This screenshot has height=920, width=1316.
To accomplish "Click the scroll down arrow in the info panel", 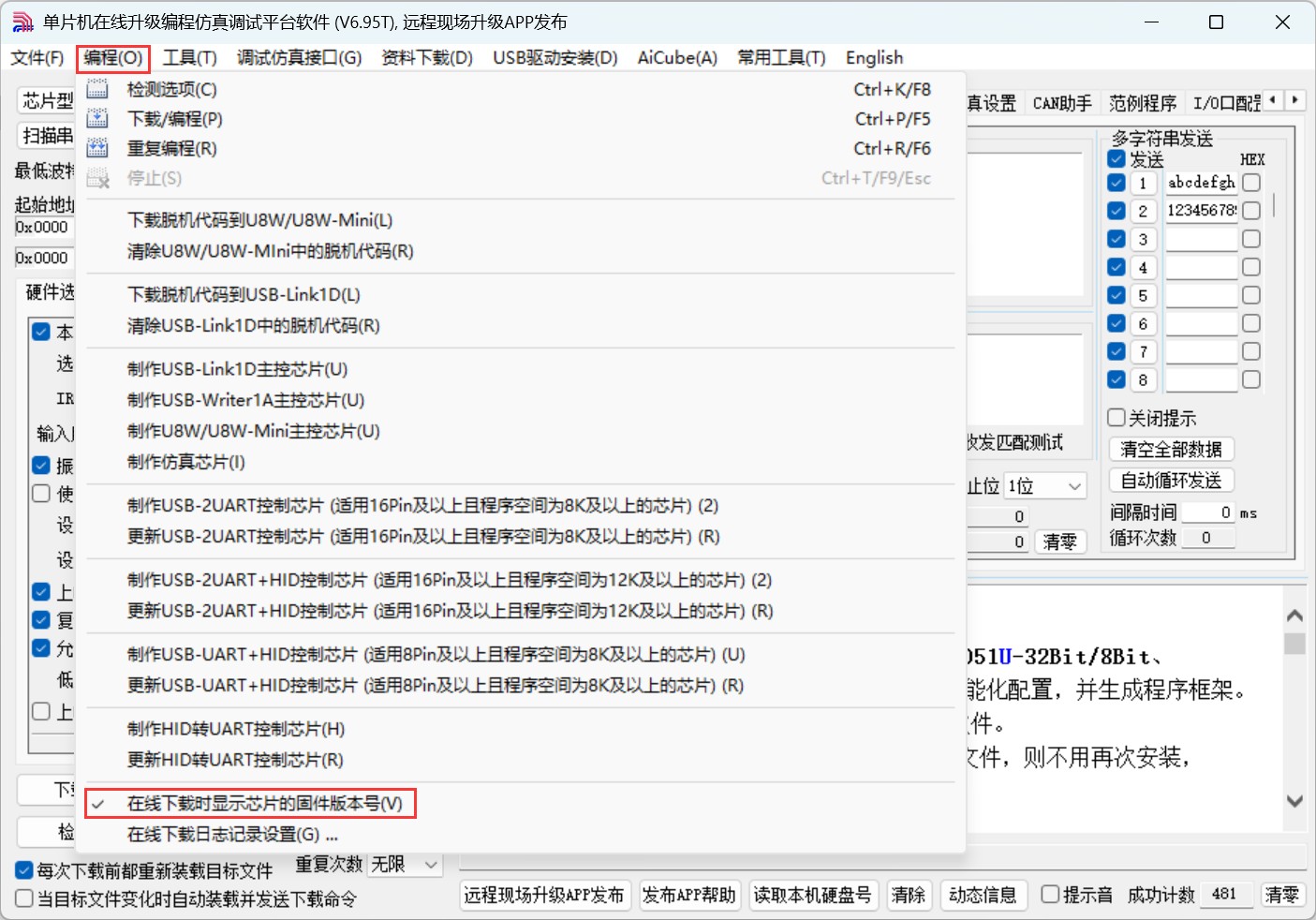I will pos(1294,801).
